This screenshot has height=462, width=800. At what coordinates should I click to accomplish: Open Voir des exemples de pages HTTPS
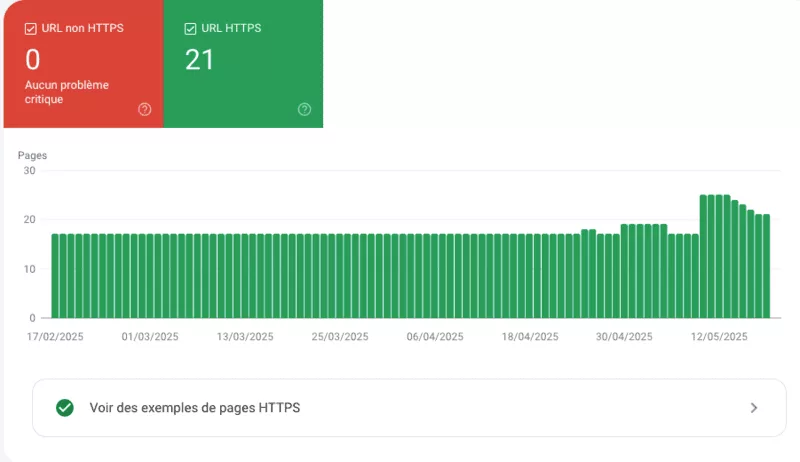[409, 407]
